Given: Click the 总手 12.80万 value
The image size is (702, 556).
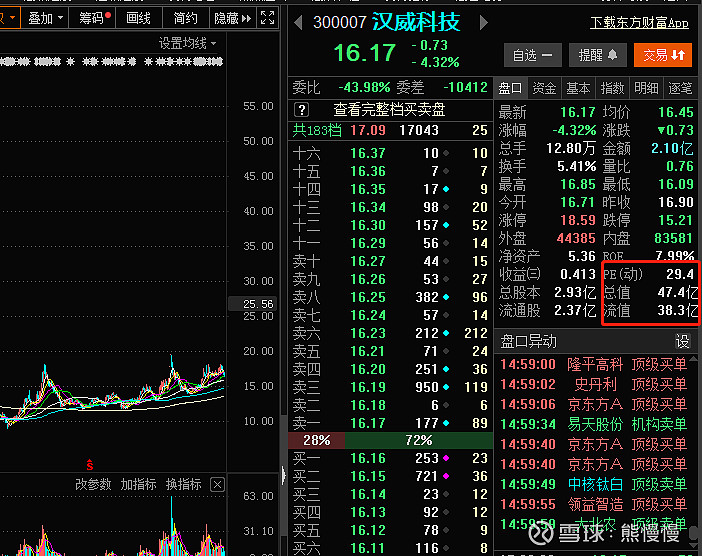Looking at the screenshot, I should 571,148.
